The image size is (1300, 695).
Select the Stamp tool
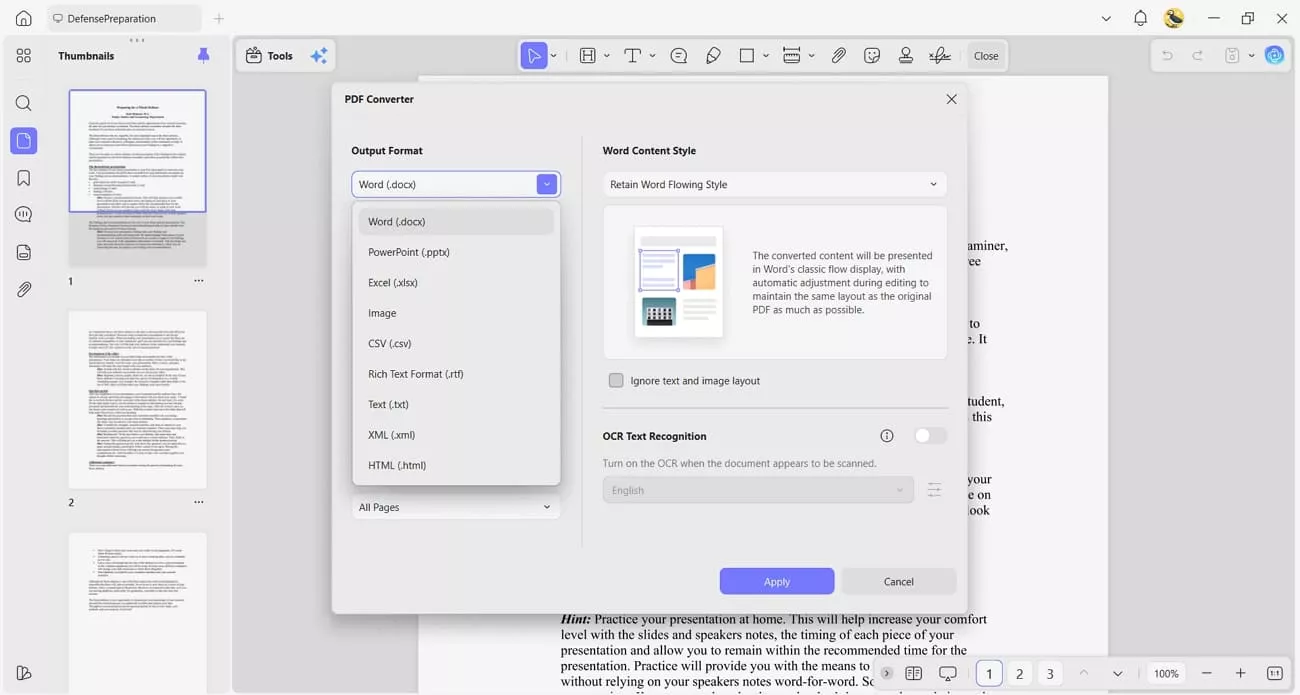point(906,55)
